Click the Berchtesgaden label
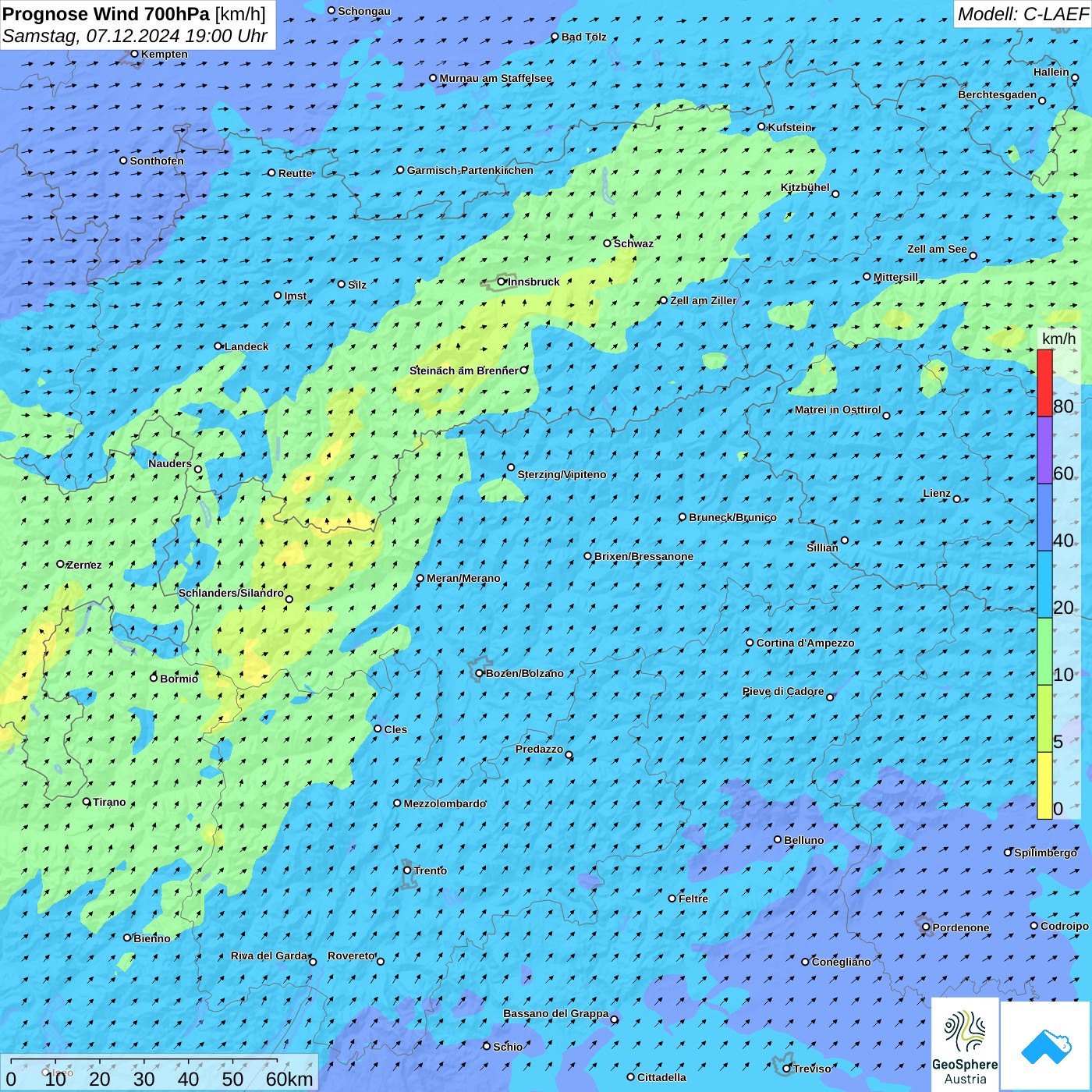 (998, 94)
